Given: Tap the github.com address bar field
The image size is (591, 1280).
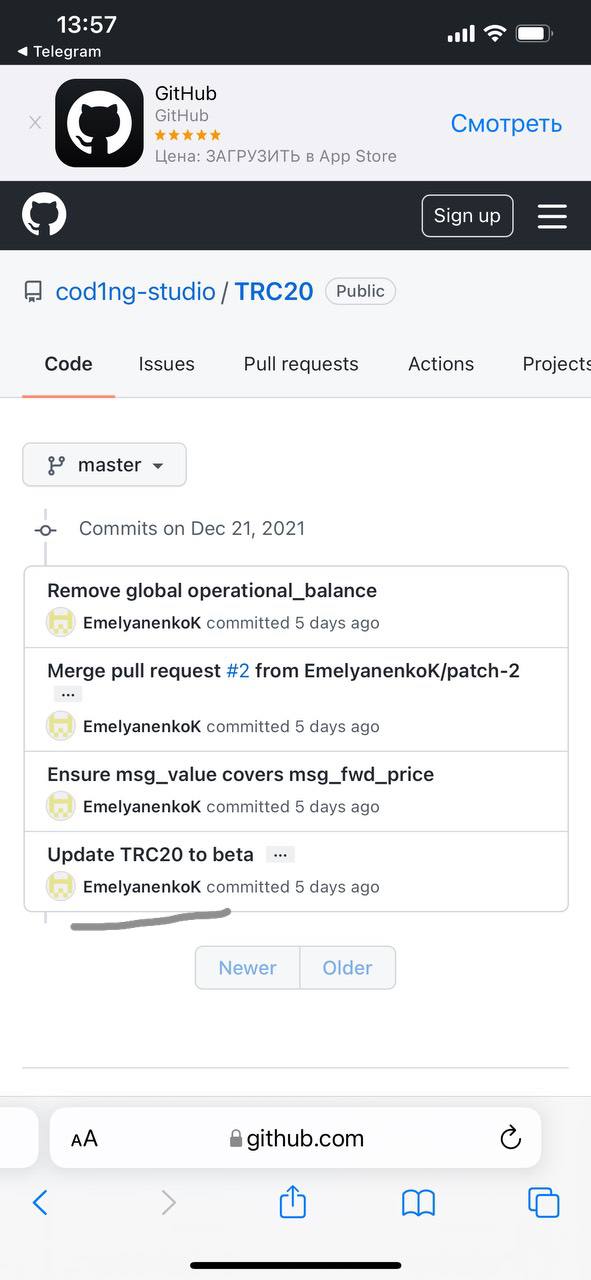Looking at the screenshot, I should click(x=295, y=1138).
